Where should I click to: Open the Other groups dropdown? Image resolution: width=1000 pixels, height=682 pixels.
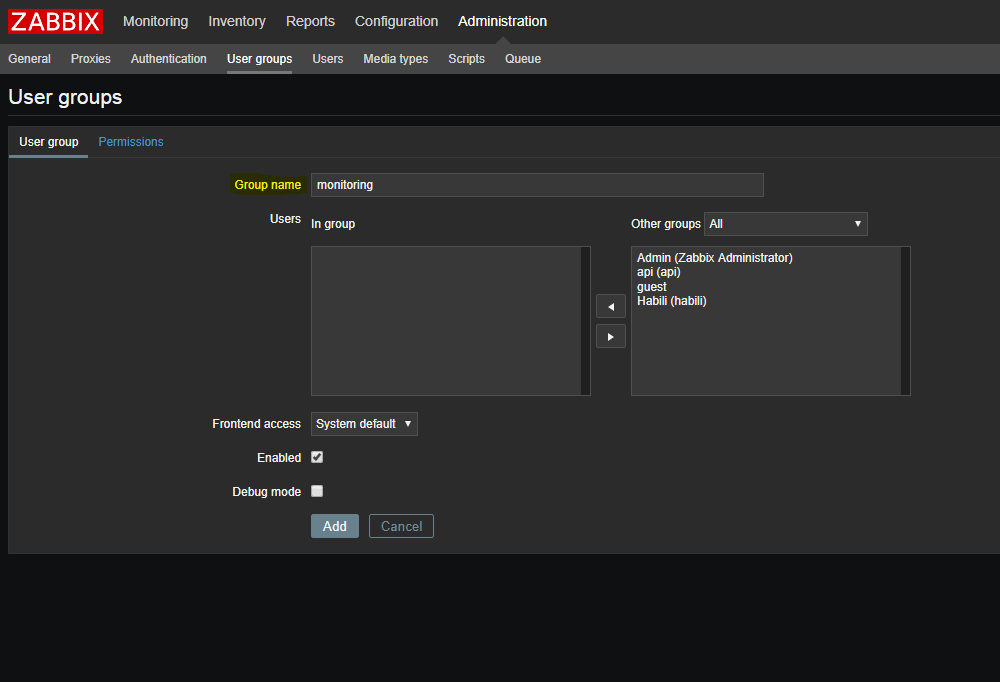click(x=785, y=224)
